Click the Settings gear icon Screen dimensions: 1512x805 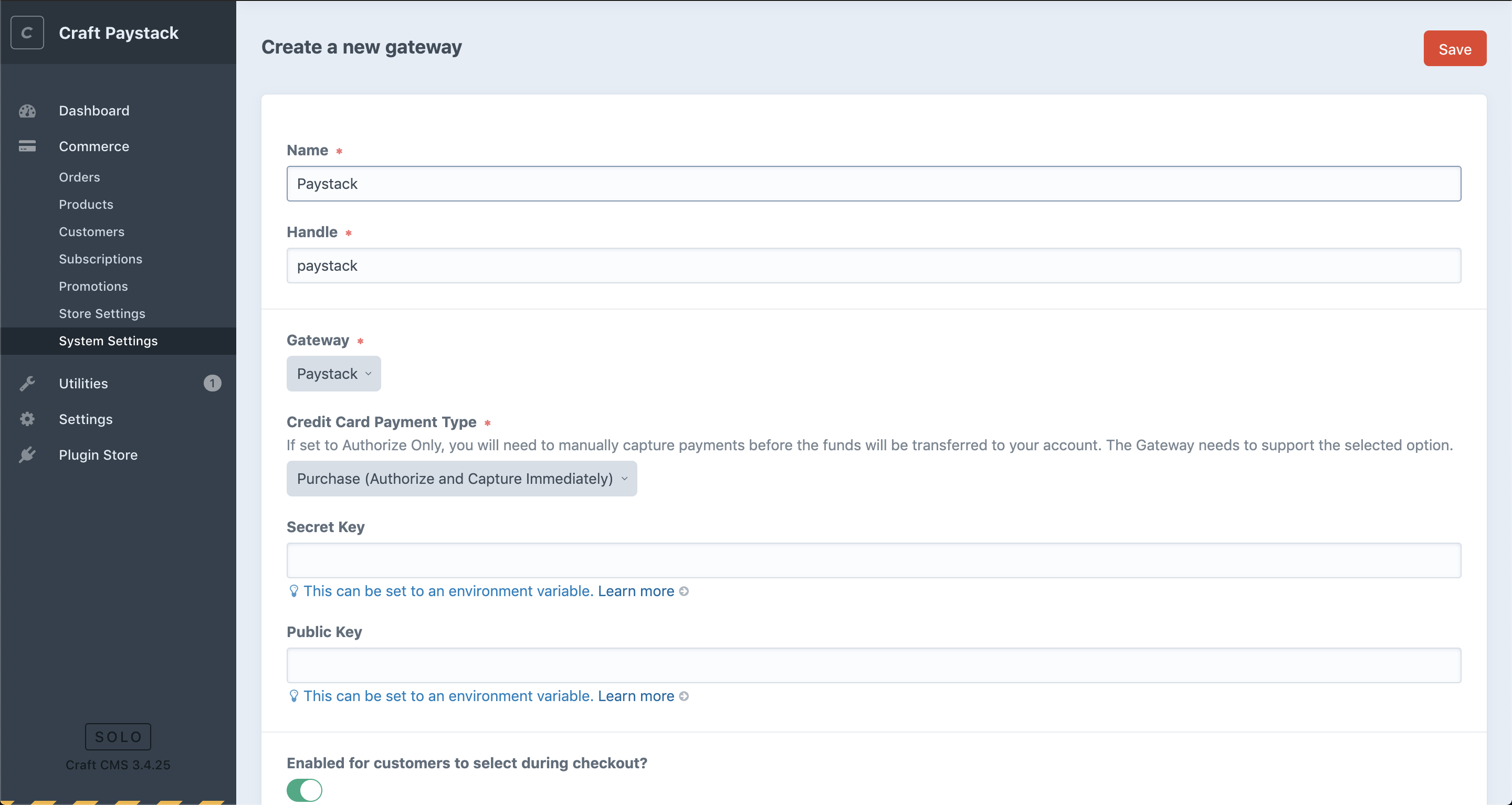pos(28,419)
